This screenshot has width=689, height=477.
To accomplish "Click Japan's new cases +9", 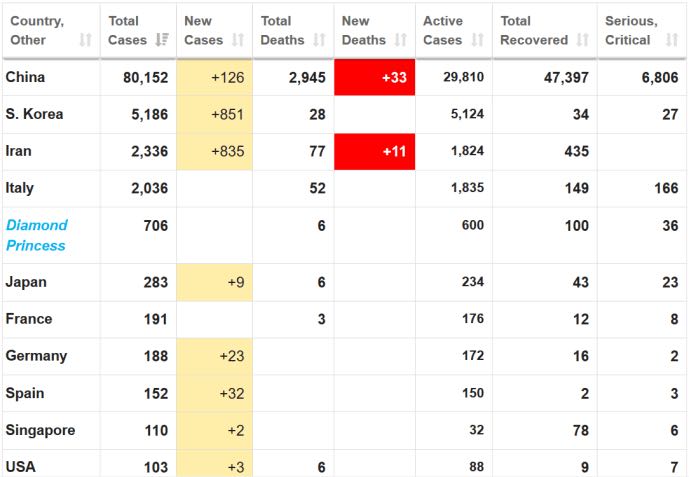I will point(236,282).
